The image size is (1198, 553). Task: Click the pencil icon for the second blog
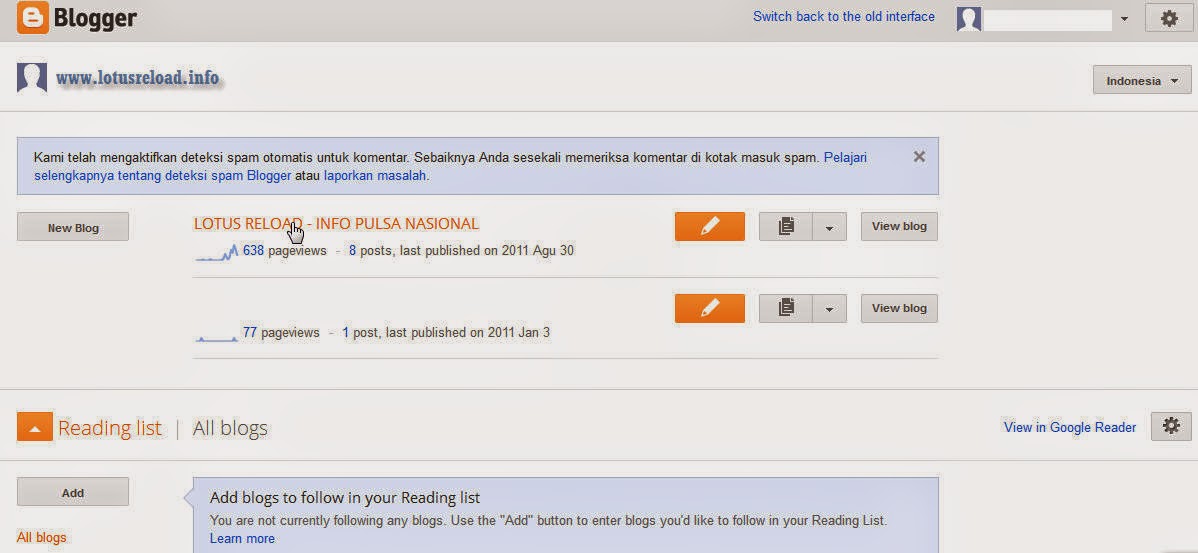pos(709,308)
